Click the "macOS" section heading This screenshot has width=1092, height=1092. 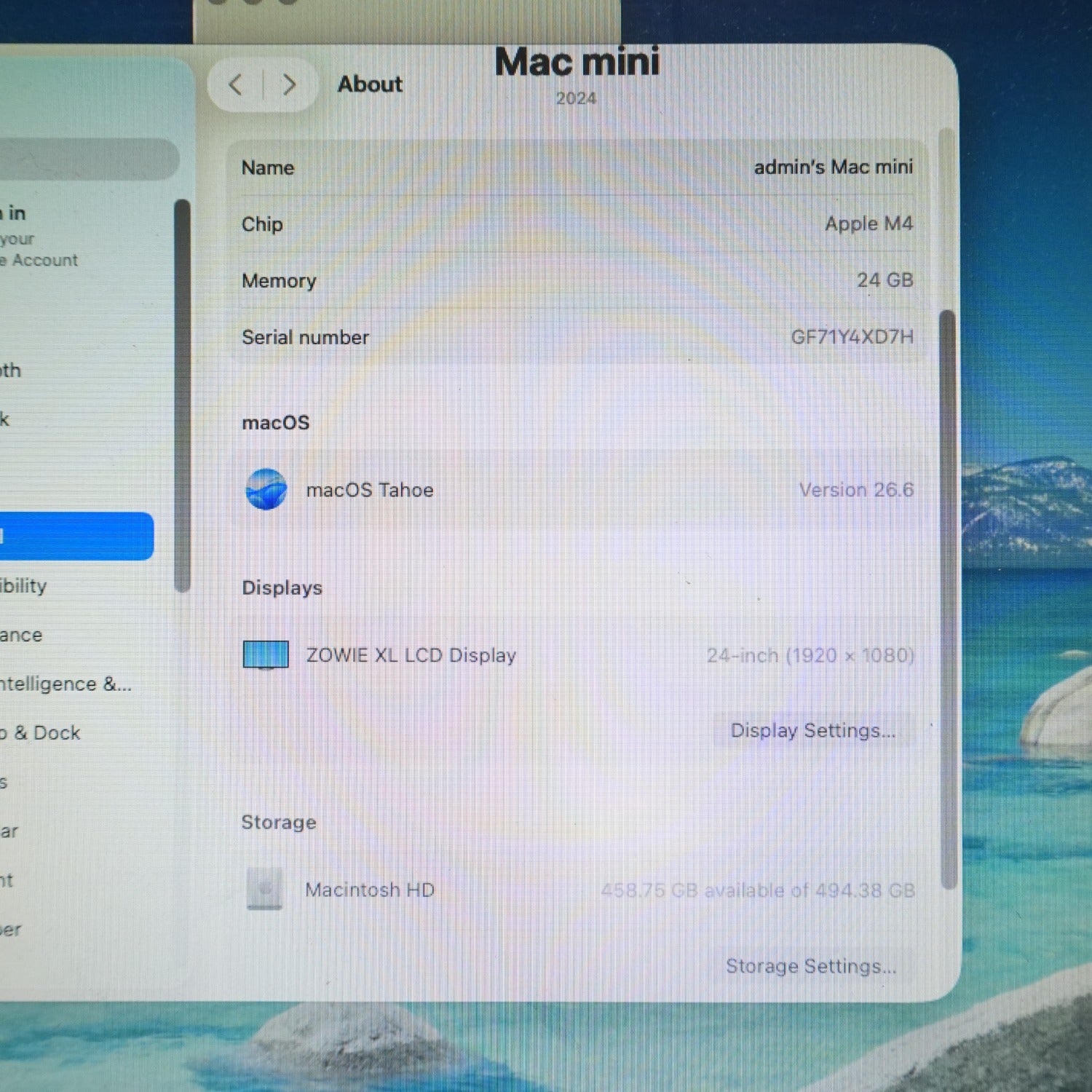point(276,423)
